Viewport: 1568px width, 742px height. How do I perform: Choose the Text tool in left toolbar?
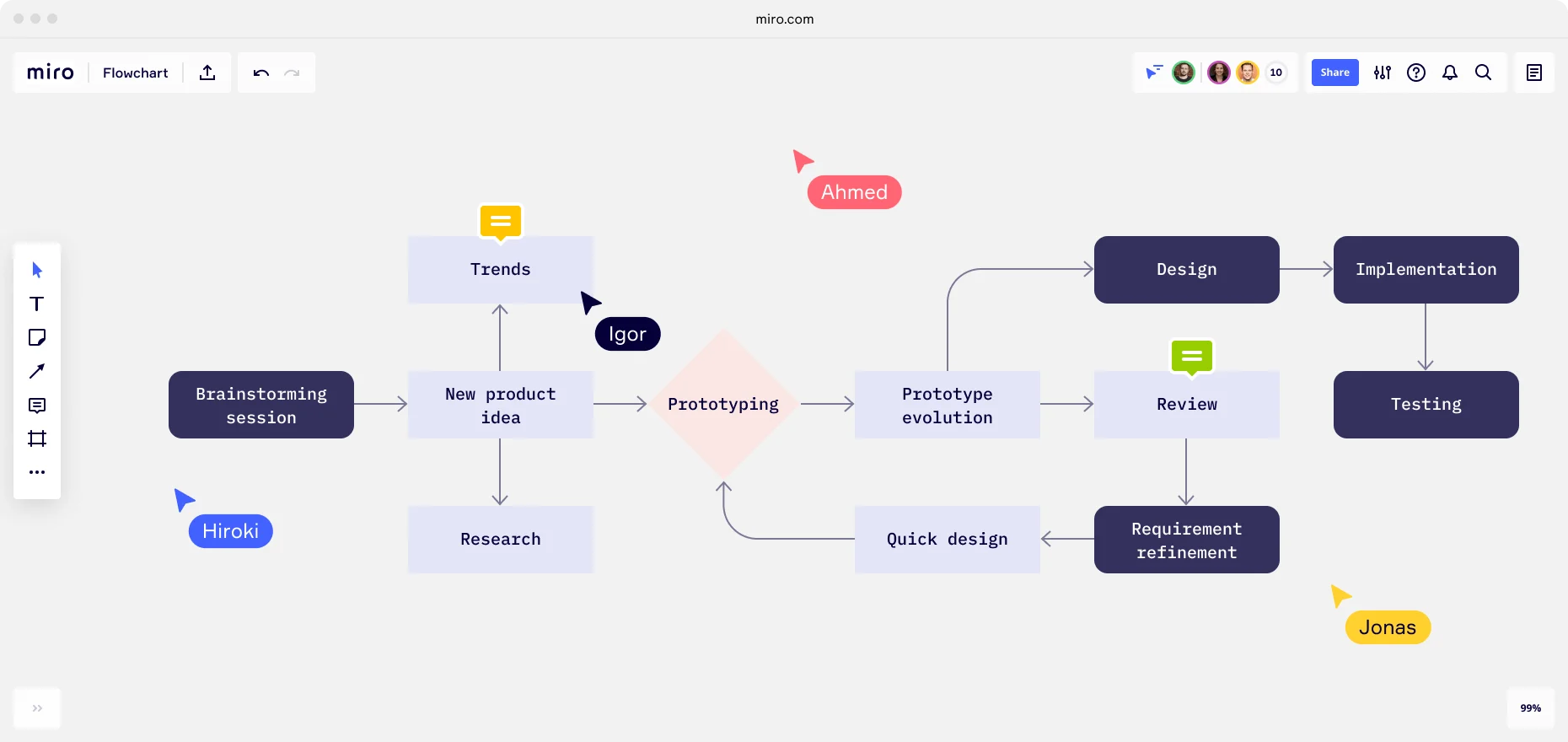point(37,304)
